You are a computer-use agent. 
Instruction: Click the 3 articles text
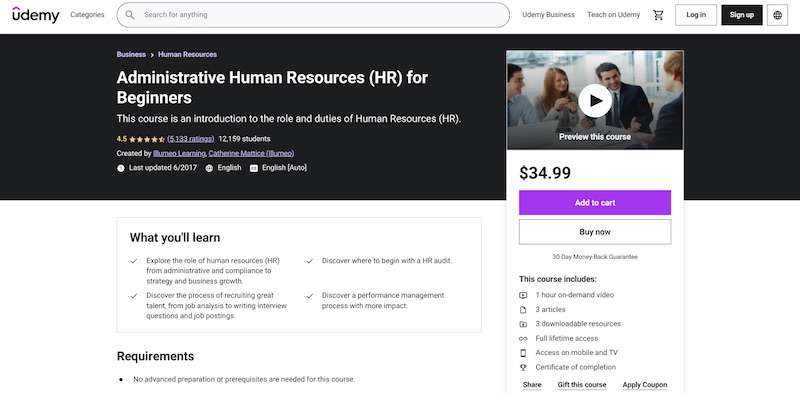pyautogui.click(x=550, y=310)
